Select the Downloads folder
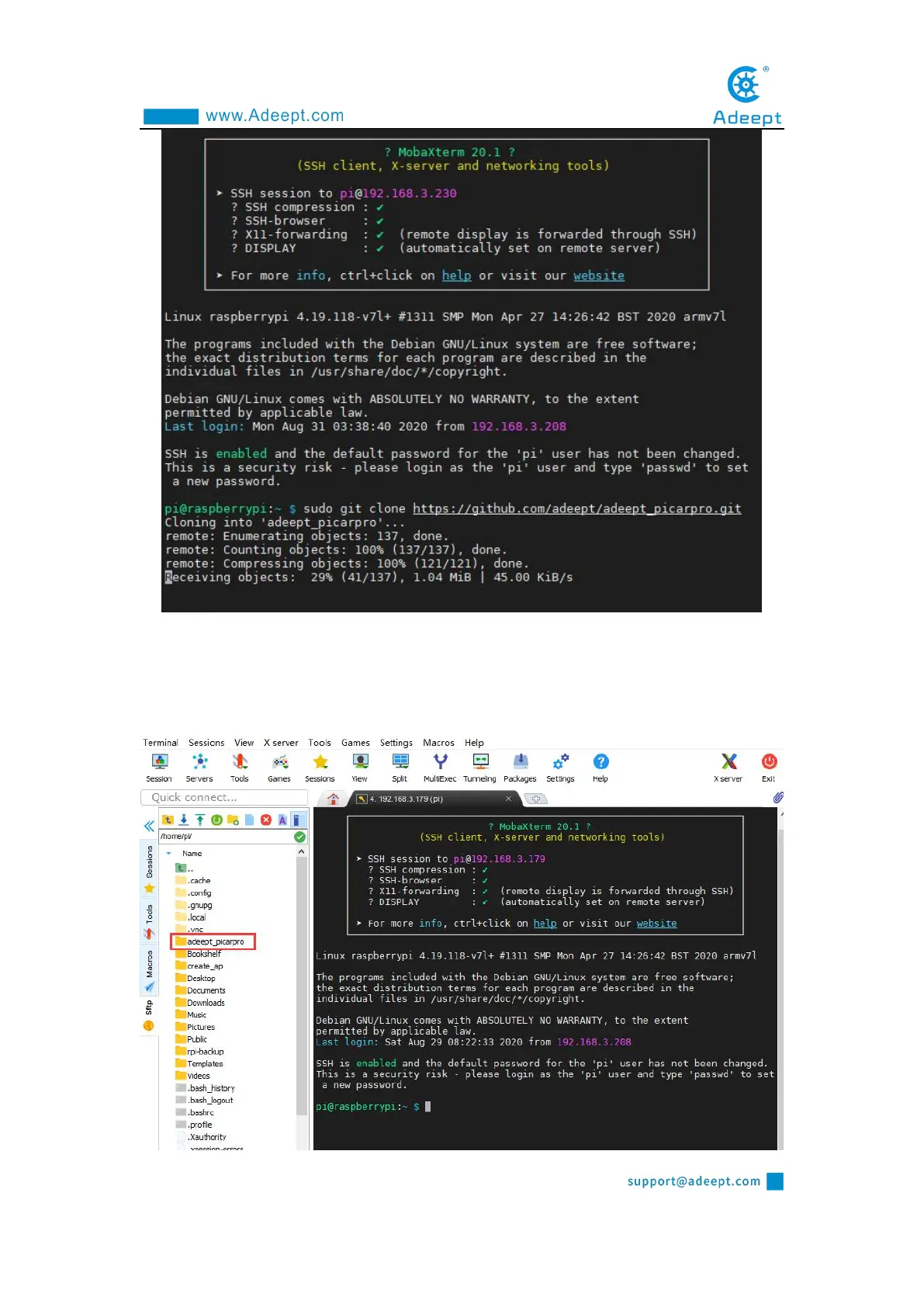Image resolution: width=924 pixels, height=1307 pixels. pos(200,1003)
